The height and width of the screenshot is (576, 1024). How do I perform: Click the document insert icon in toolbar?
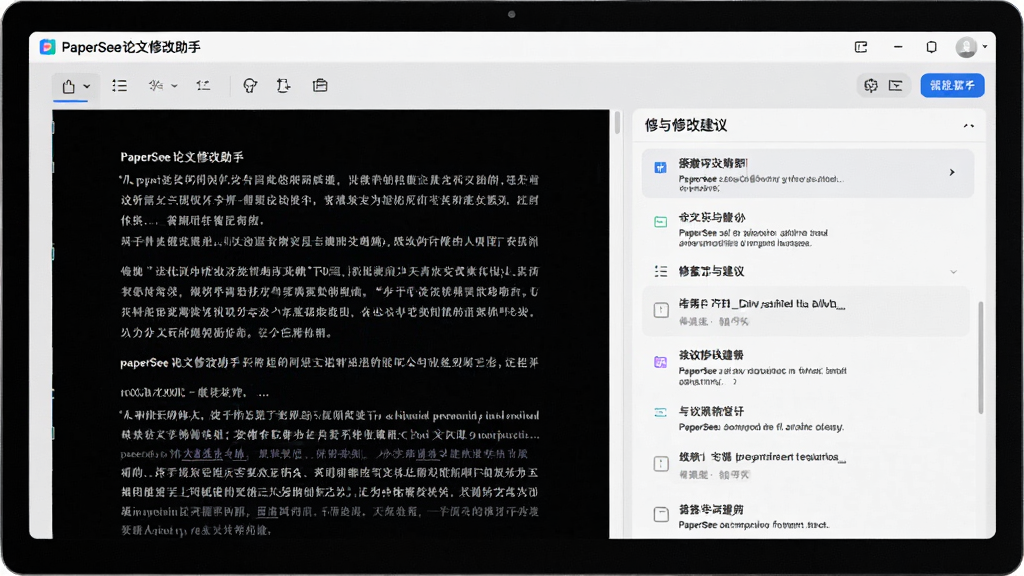(x=283, y=86)
